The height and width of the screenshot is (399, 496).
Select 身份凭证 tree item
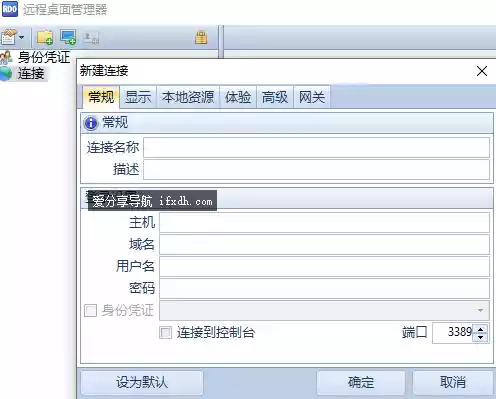[x=44, y=57]
